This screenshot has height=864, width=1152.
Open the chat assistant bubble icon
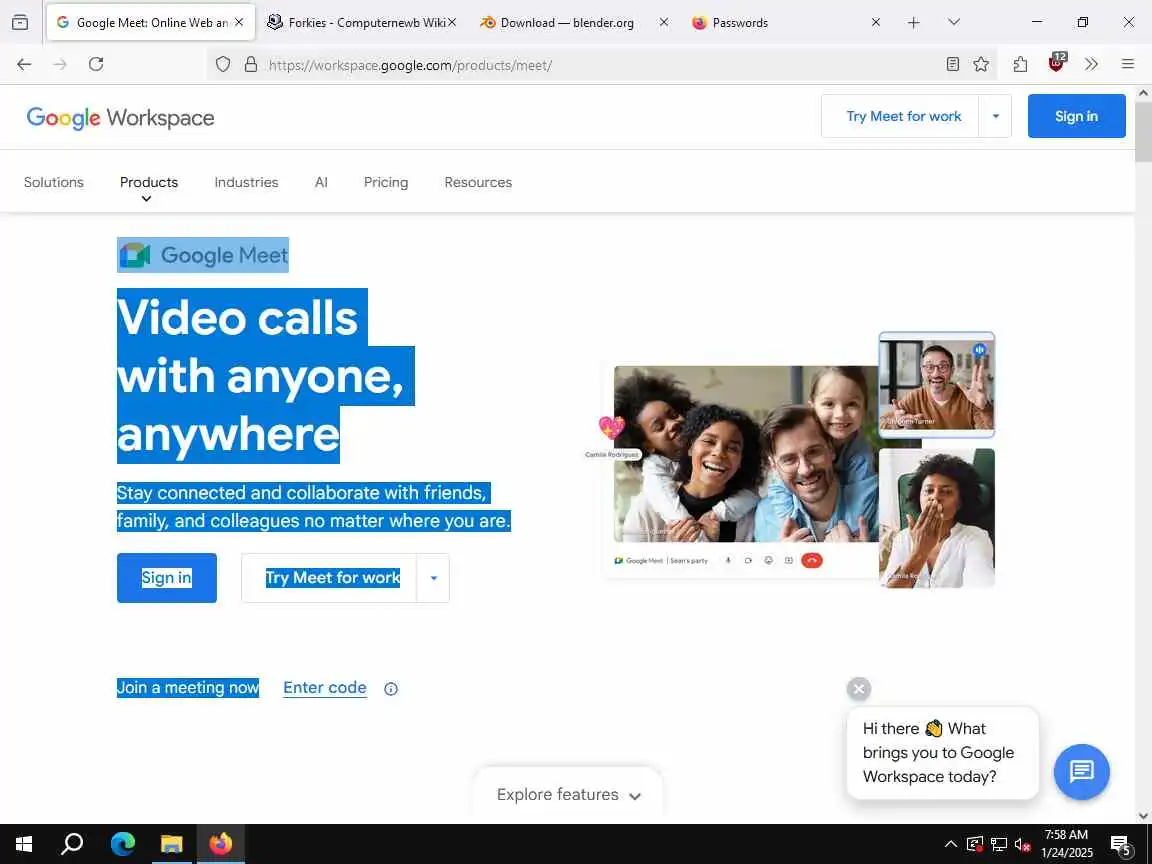[1081, 771]
